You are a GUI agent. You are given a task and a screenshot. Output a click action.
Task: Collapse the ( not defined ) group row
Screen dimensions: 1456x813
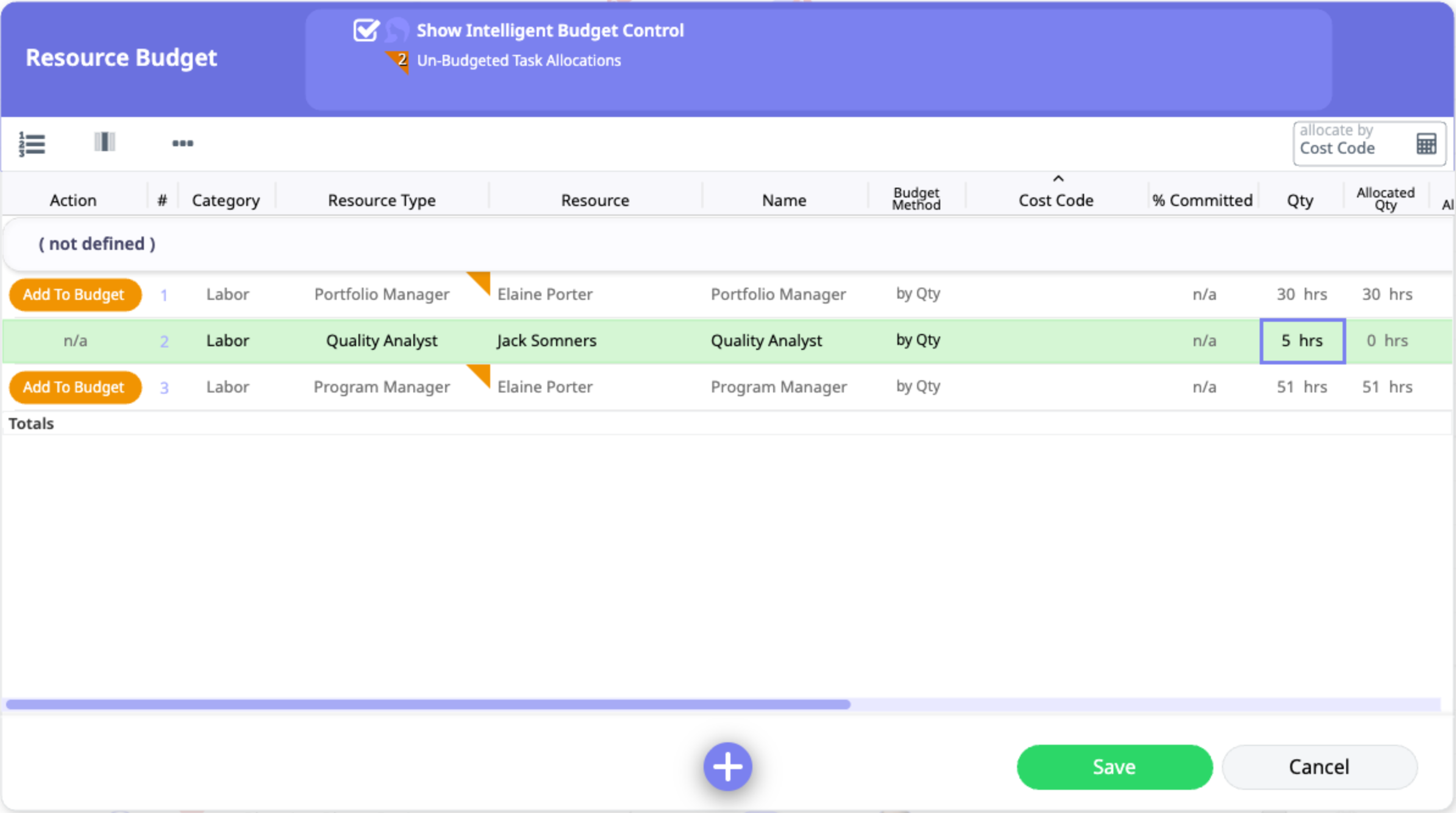(97, 244)
